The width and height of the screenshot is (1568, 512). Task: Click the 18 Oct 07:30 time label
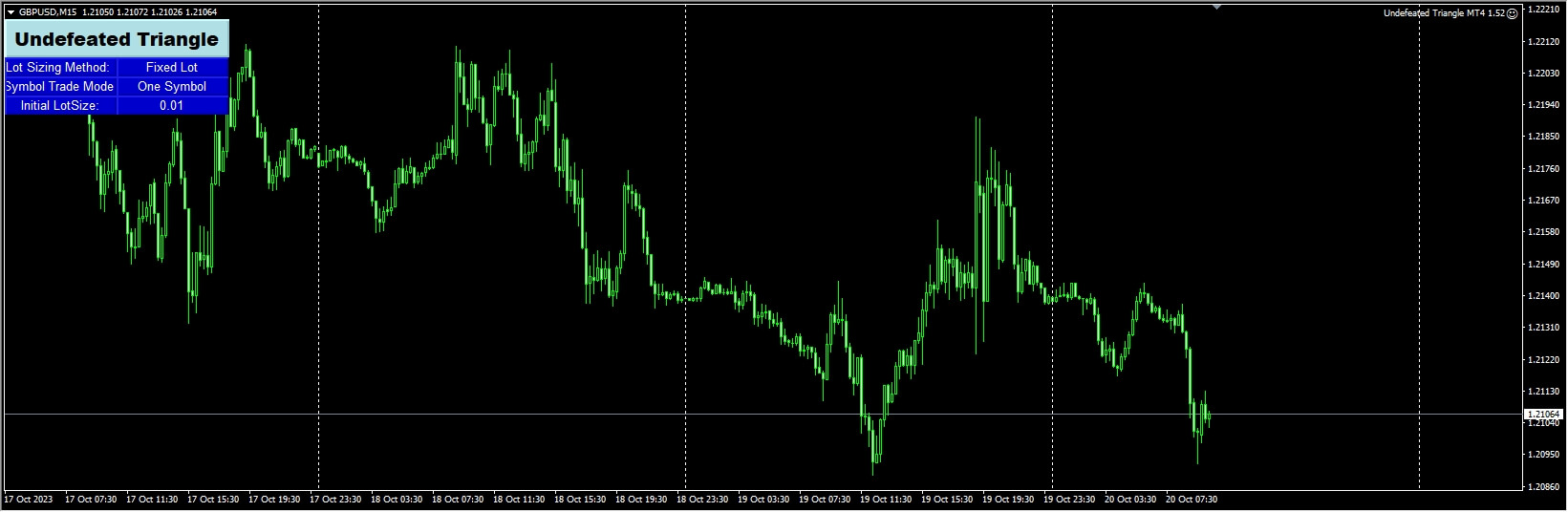[x=458, y=500]
